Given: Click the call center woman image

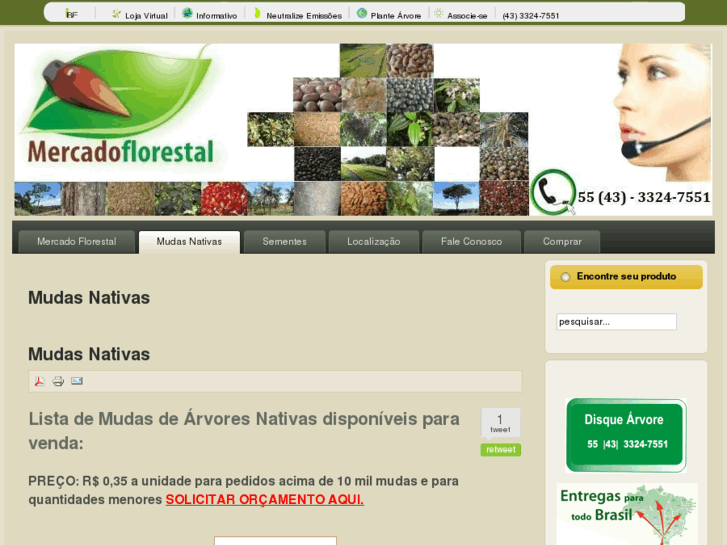Looking at the screenshot, I should click(664, 112).
